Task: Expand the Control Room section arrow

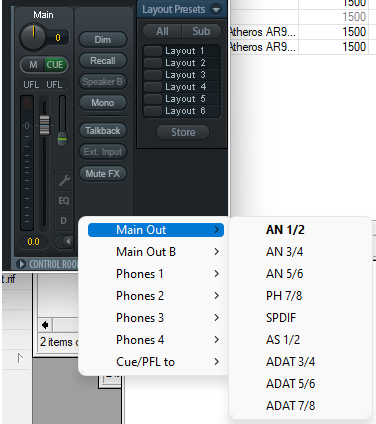Action: [x=21, y=264]
